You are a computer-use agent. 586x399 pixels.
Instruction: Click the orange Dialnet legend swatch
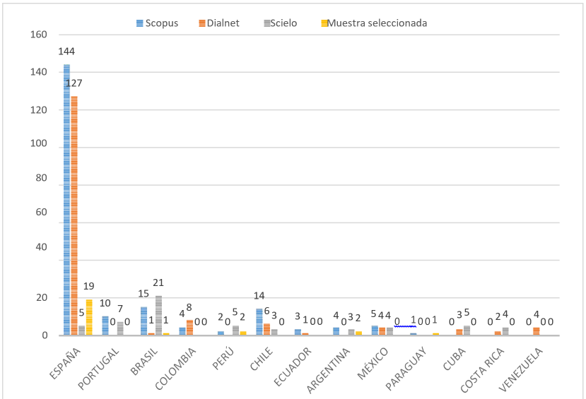click(x=202, y=23)
